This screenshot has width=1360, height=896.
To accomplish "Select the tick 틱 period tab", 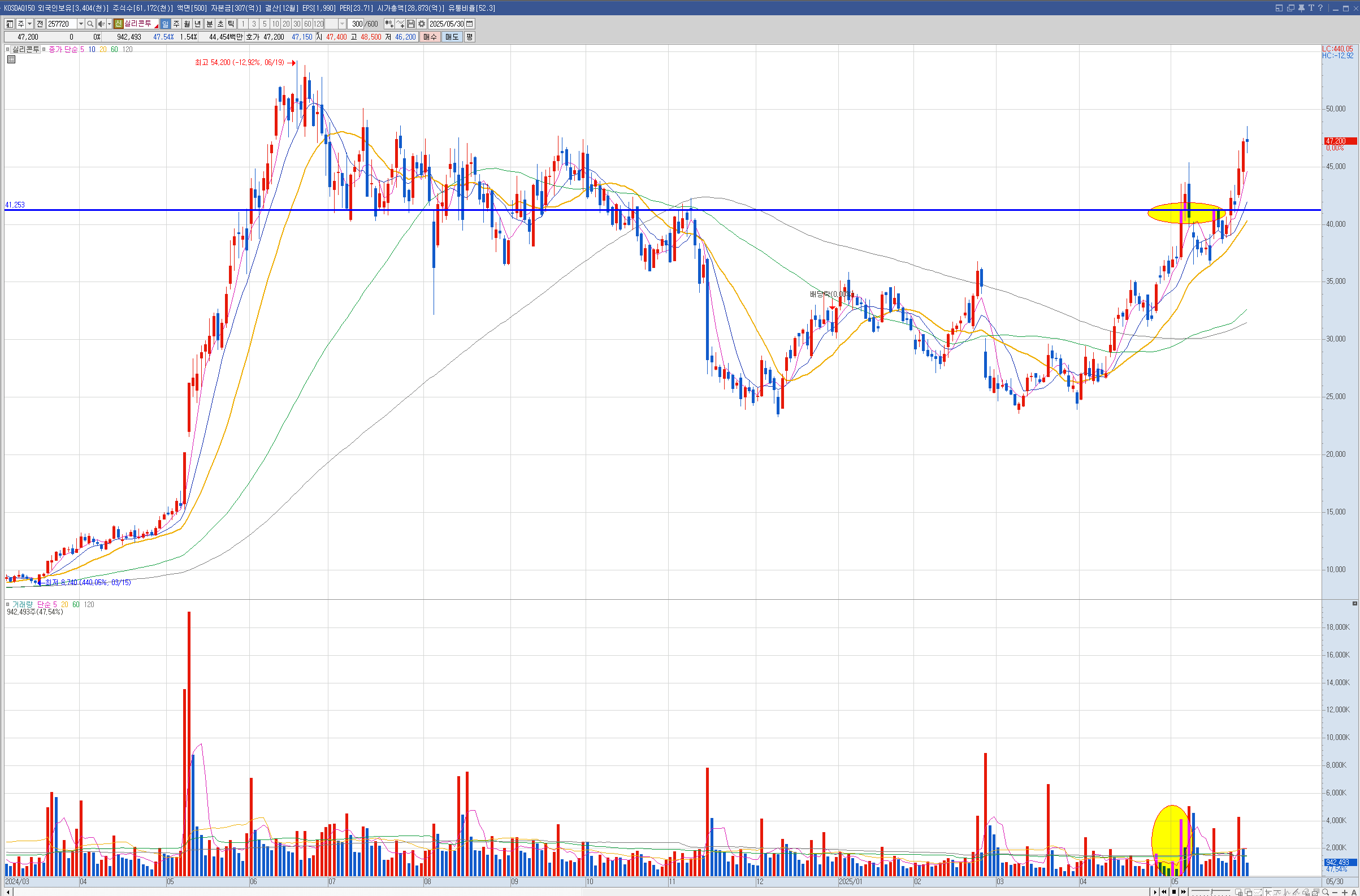I will coord(231,24).
